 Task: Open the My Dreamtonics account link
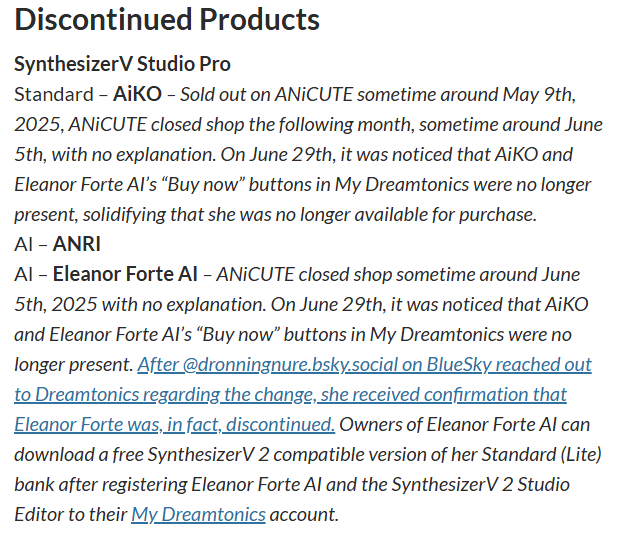coord(198,515)
